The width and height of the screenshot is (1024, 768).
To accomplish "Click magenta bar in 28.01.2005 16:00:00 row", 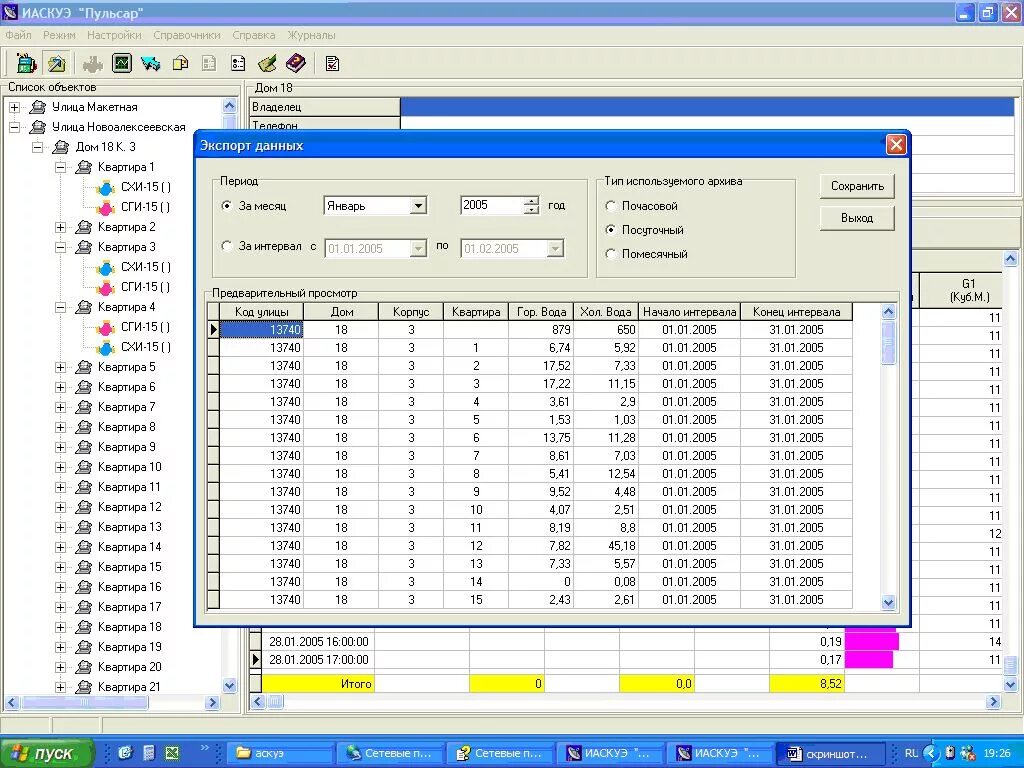I will 872,642.
